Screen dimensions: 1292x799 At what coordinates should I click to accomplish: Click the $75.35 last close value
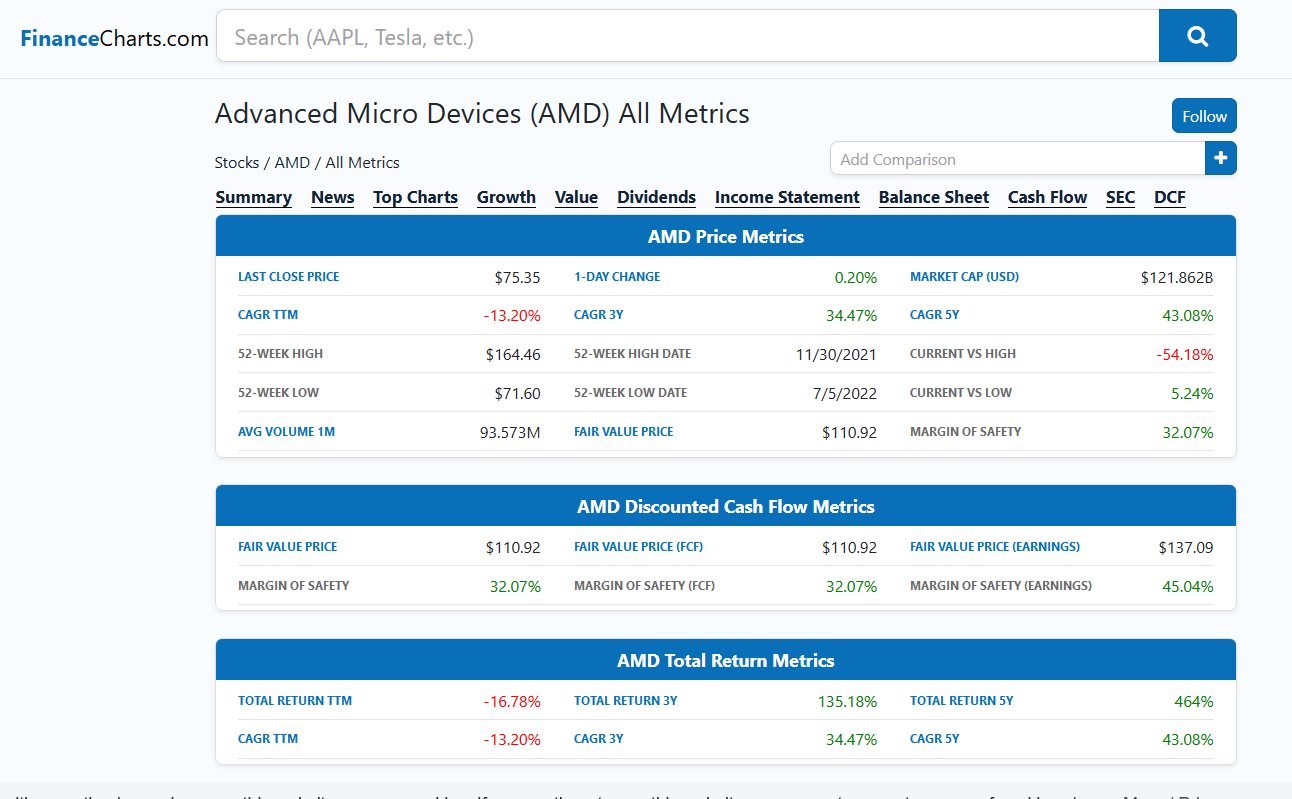(517, 277)
